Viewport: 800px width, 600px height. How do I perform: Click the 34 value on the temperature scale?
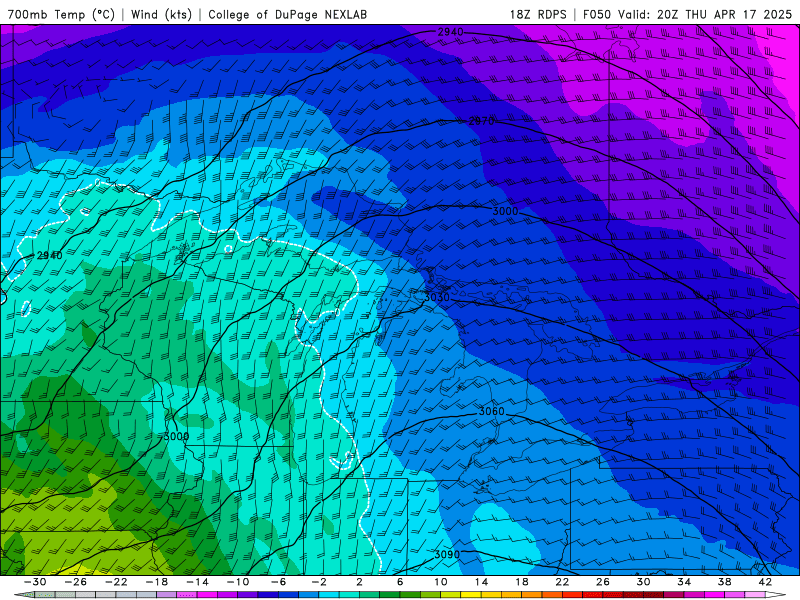[684, 582]
